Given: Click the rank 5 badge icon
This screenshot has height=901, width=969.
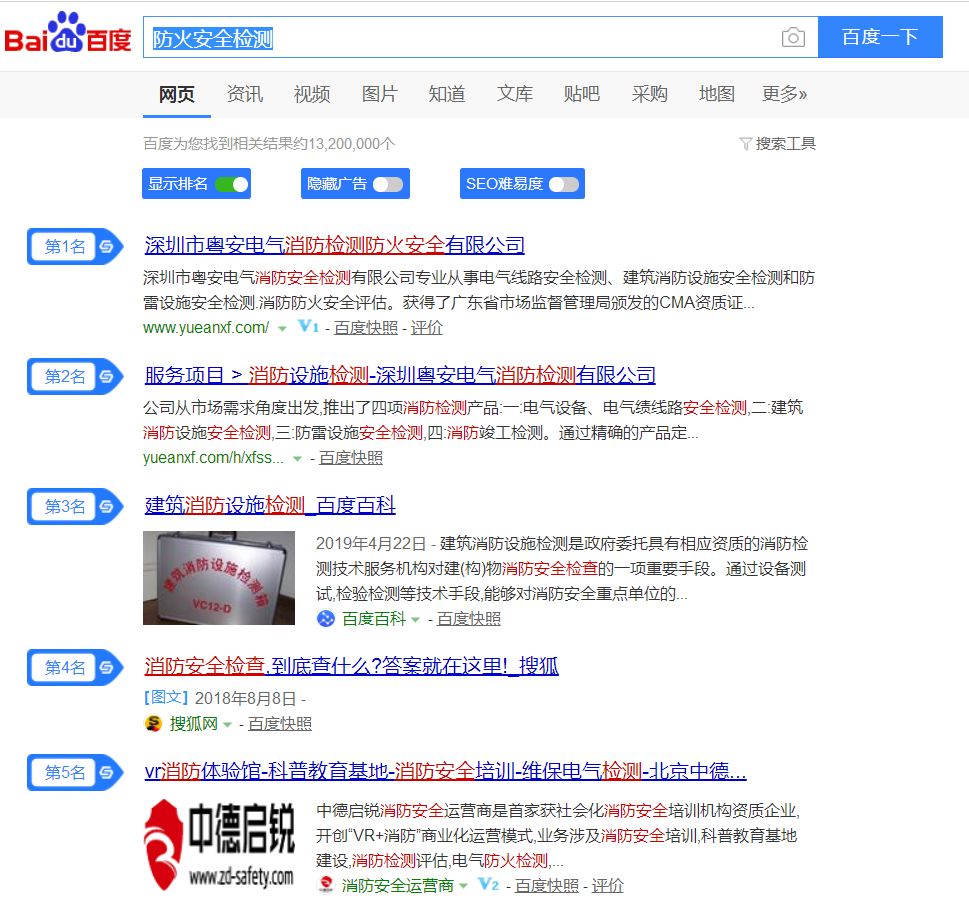Looking at the screenshot, I should coord(107,772).
